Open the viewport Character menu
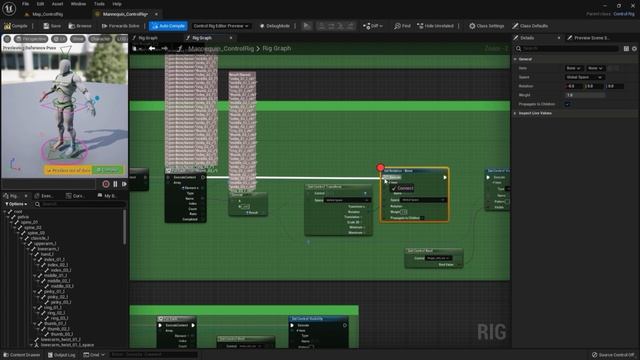640x360 pixels. point(100,39)
